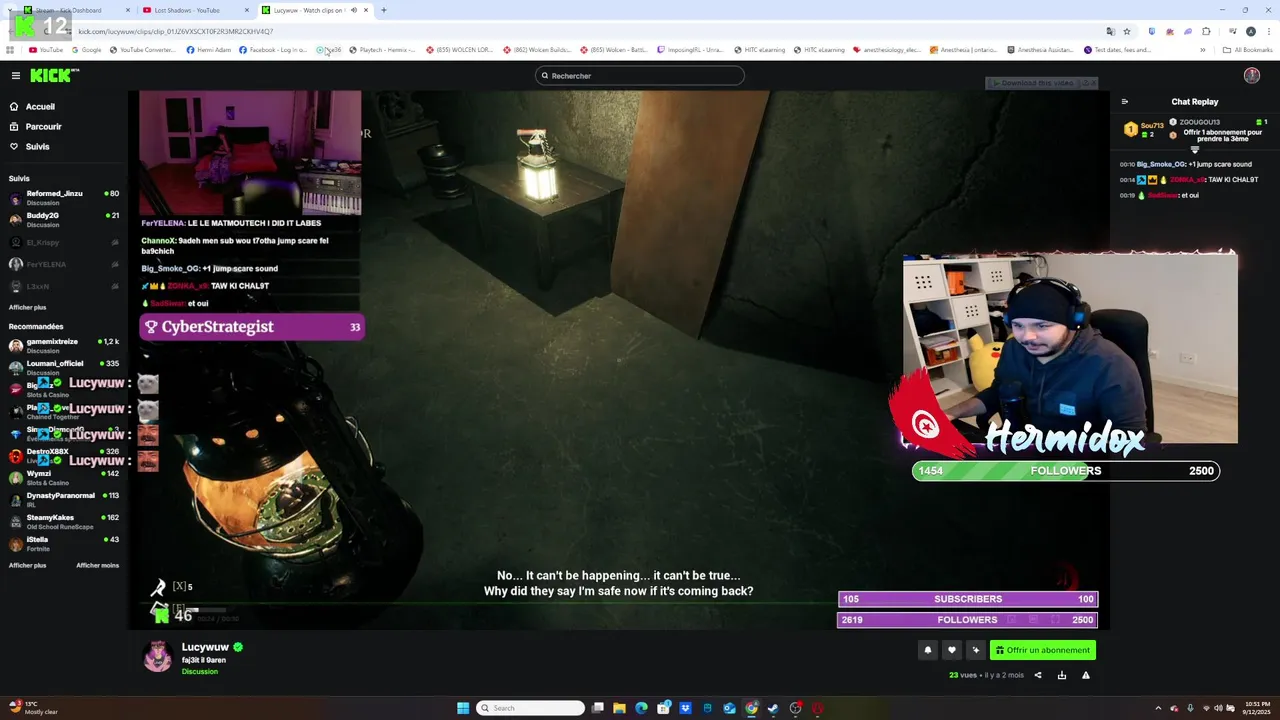The width and height of the screenshot is (1280, 720).
Task: Open ImposingIRL bookmark
Action: coord(690,49)
